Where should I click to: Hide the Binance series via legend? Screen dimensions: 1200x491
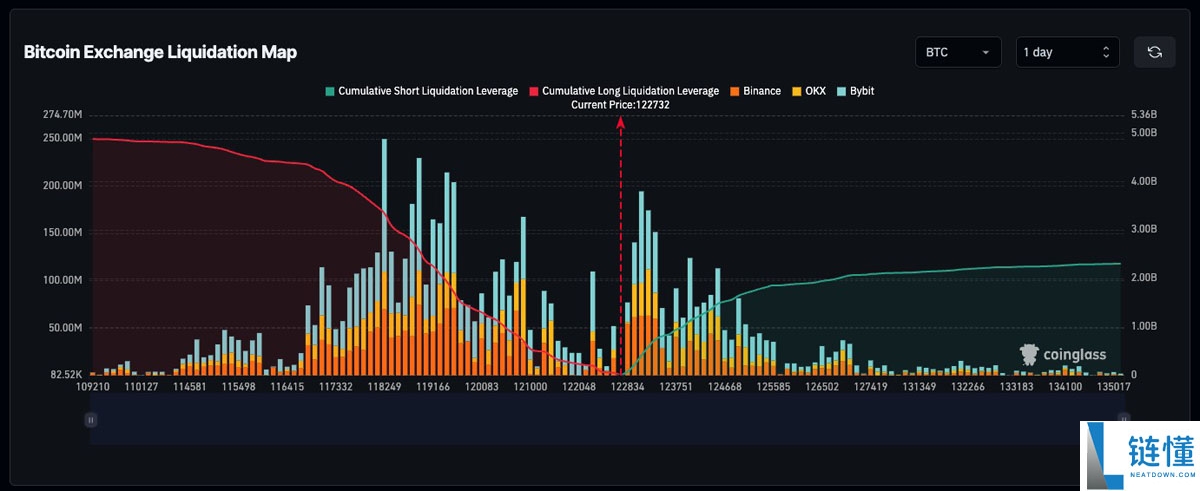tap(755, 91)
